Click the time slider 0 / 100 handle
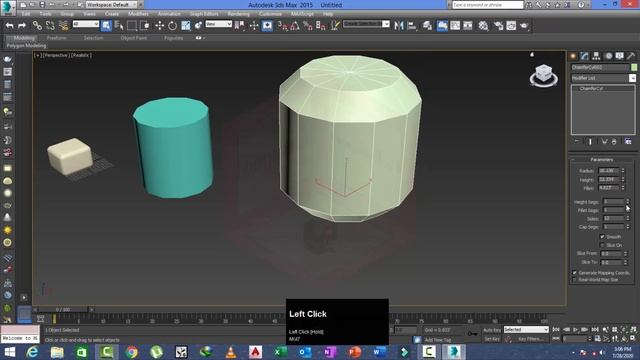Screen dimensions: 640x360 coord(63,310)
